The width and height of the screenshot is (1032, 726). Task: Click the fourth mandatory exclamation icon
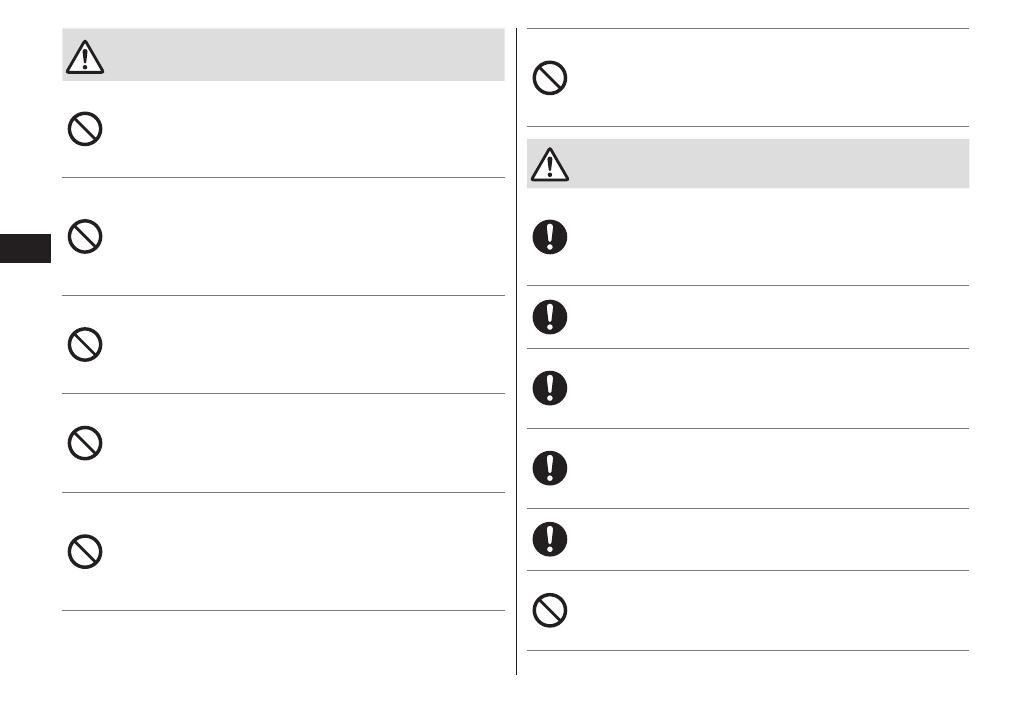pos(550,468)
